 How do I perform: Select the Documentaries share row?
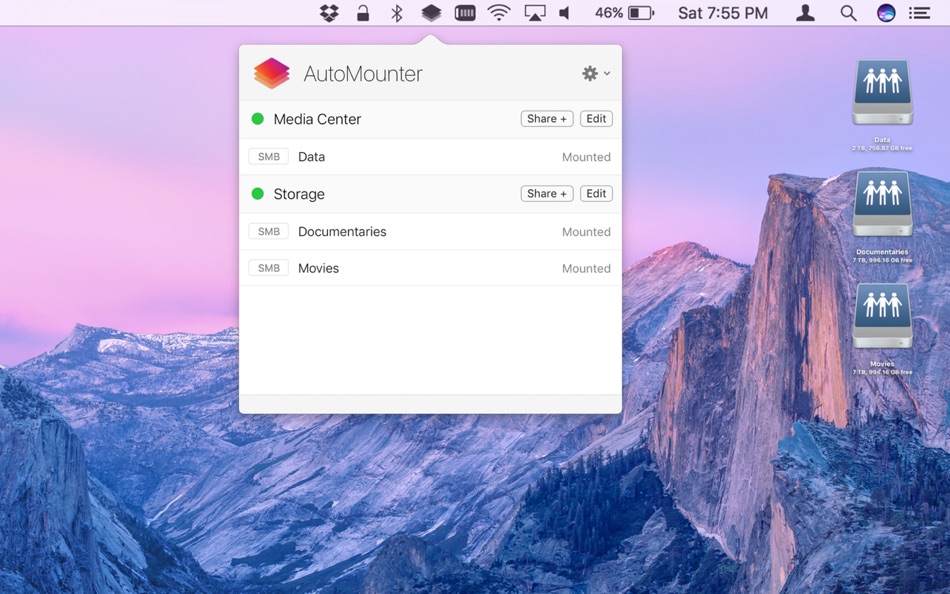[430, 232]
